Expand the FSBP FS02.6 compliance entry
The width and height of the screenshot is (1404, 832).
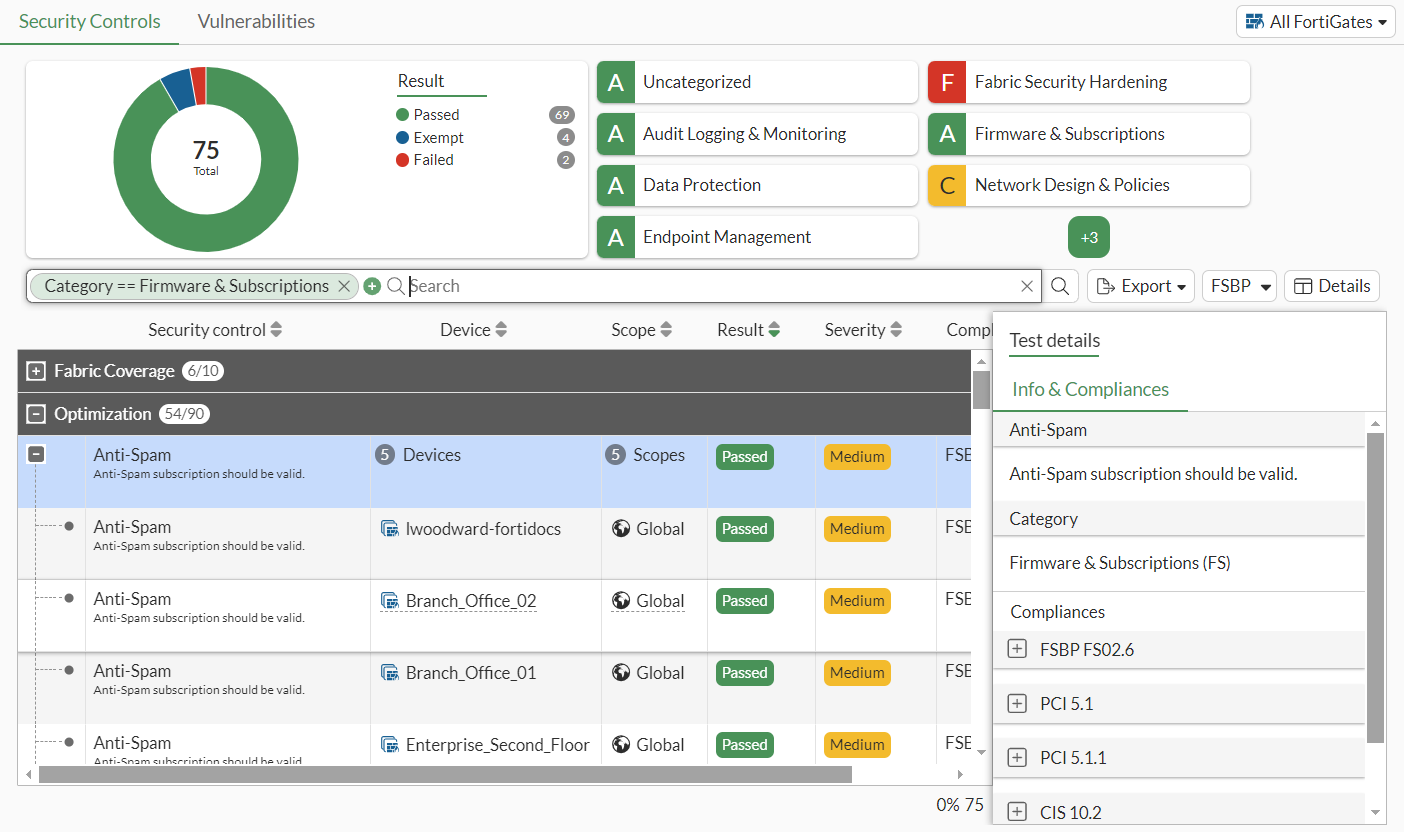point(1017,650)
